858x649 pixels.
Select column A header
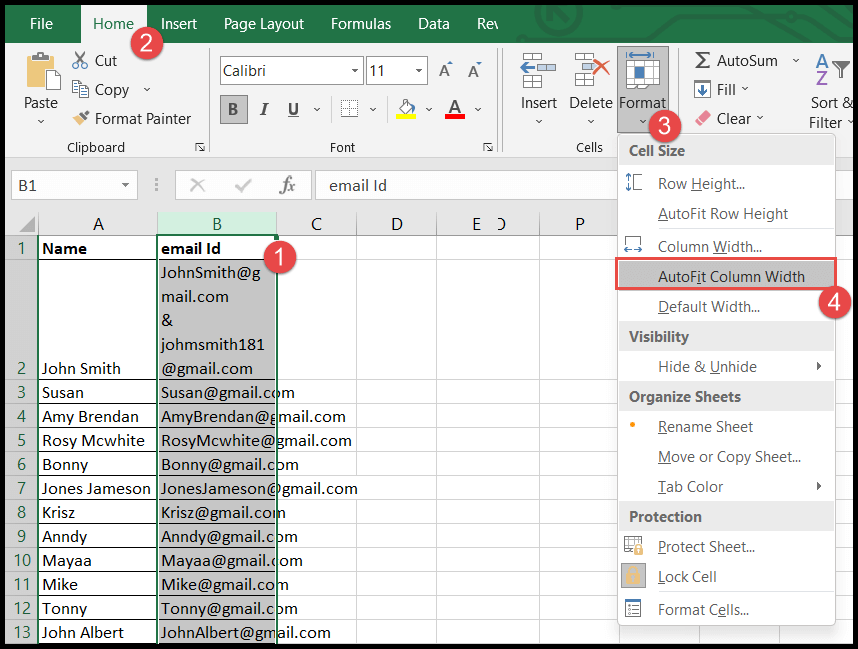[98, 224]
